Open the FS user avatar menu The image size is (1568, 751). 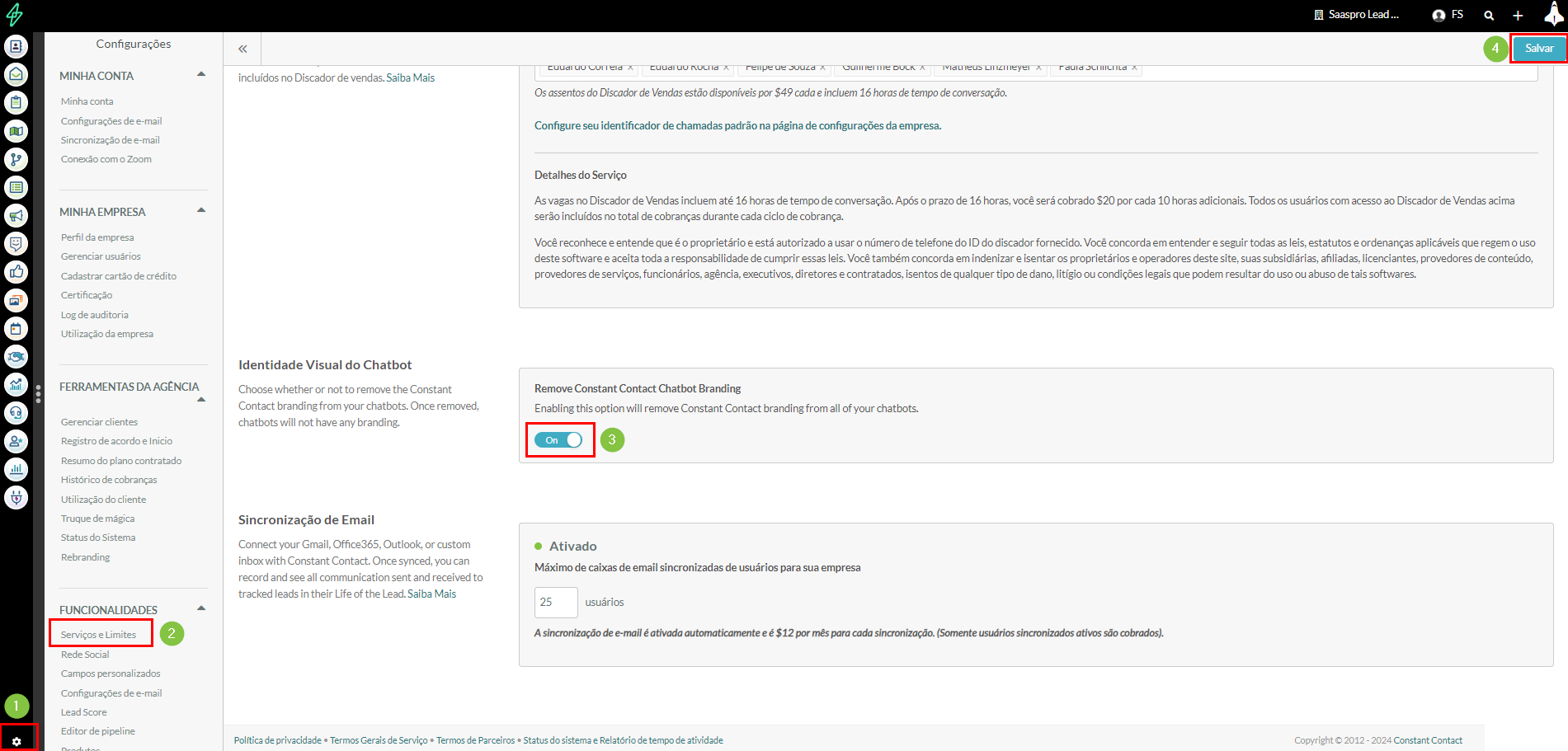pos(1448,15)
